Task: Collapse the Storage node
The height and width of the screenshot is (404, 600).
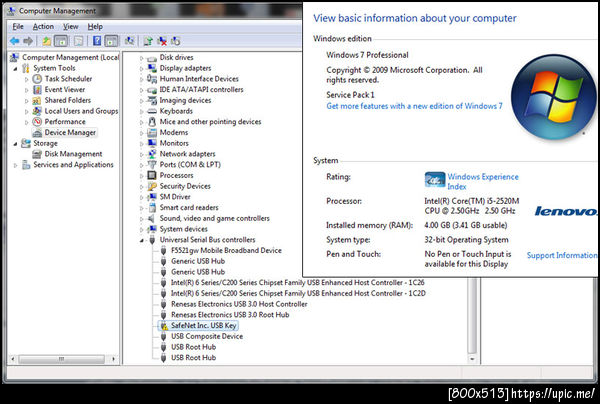Action: click(16, 143)
